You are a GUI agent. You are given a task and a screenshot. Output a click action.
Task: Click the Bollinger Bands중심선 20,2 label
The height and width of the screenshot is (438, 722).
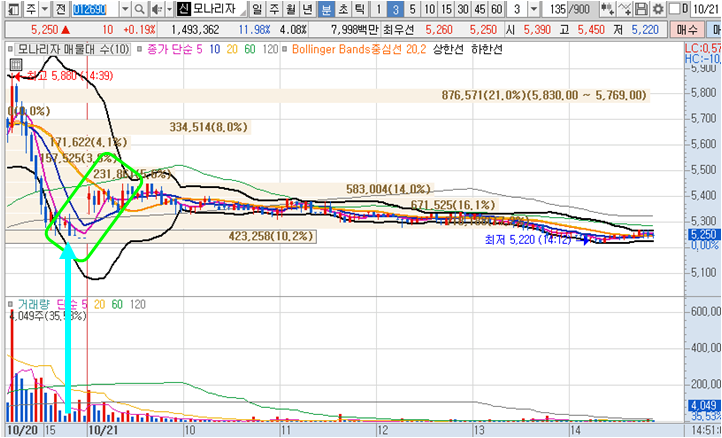click(x=359, y=49)
